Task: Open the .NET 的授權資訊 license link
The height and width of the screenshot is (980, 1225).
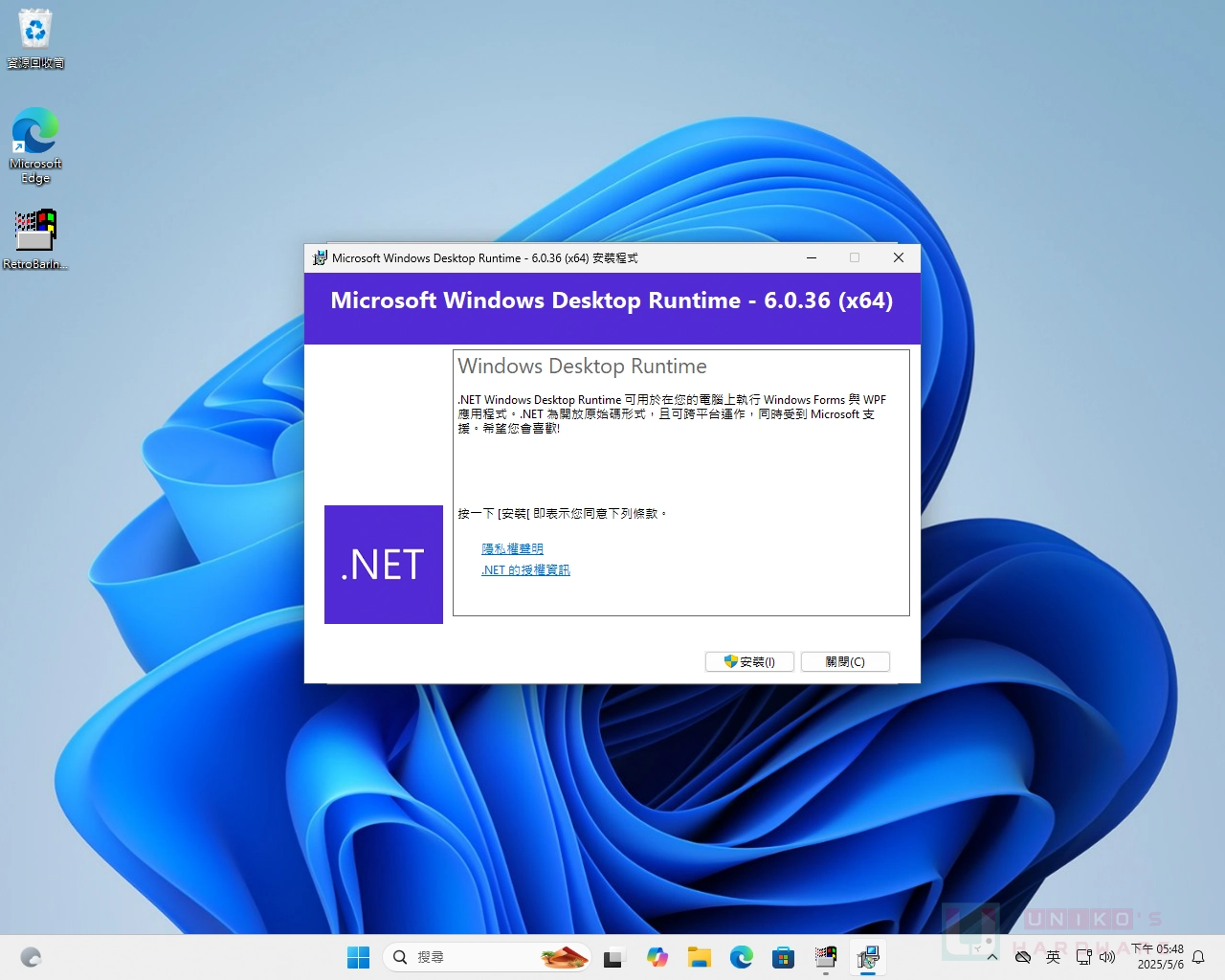Action: pos(525,569)
